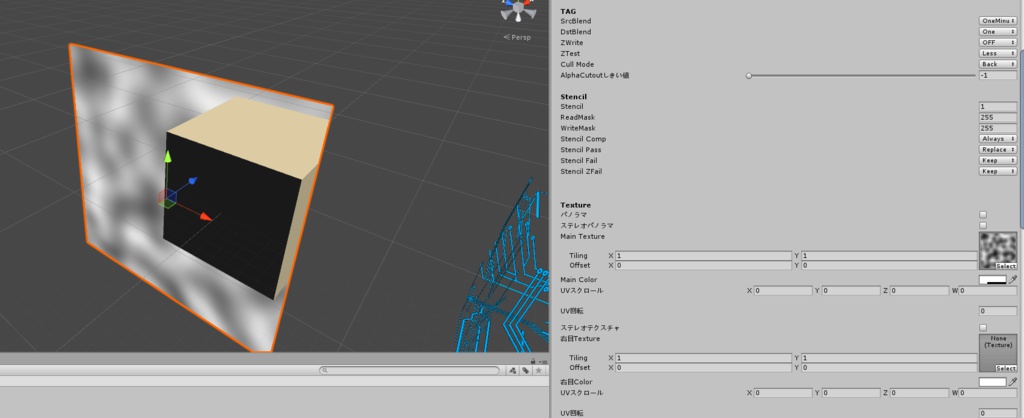
Task: Open the panel options menu icon
Action: 543,361
